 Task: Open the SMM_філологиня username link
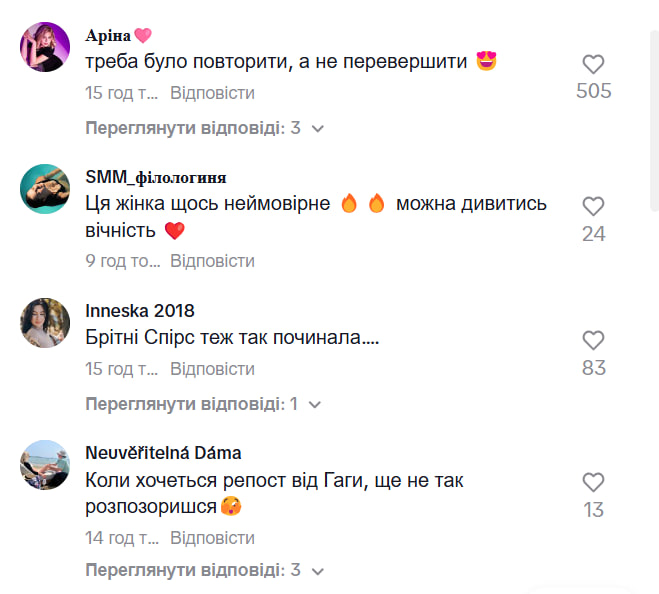coord(156,177)
